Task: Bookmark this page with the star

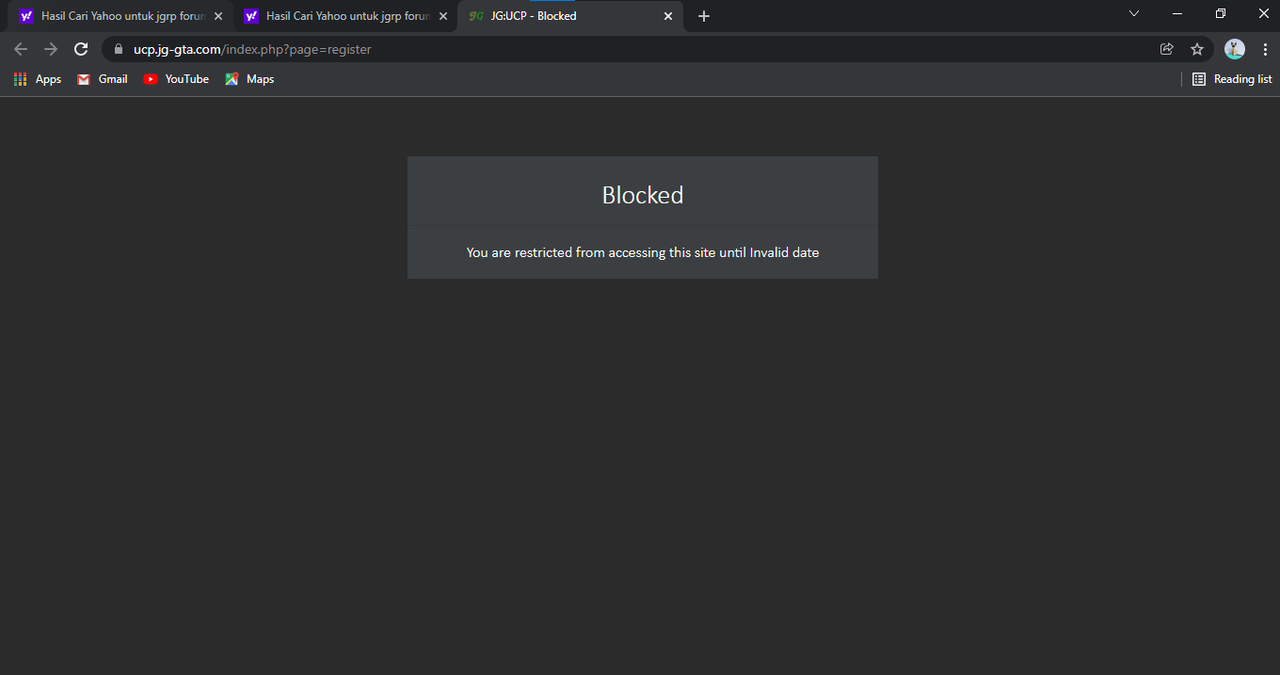Action: [x=1197, y=49]
